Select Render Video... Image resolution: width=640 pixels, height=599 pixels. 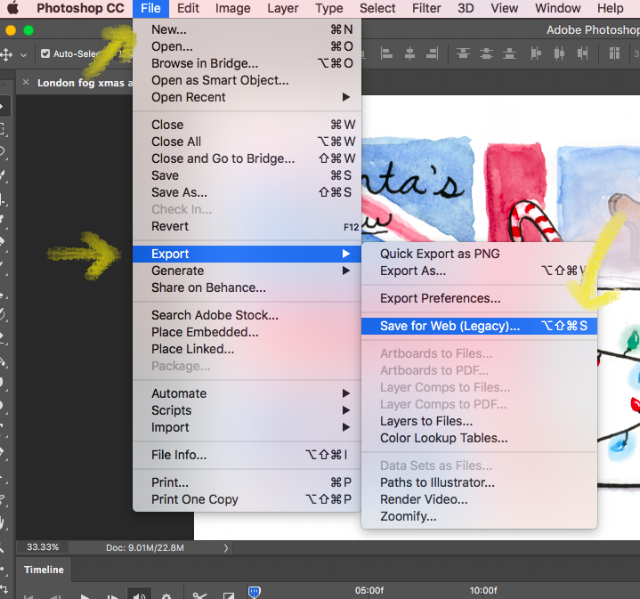tap(479, 499)
